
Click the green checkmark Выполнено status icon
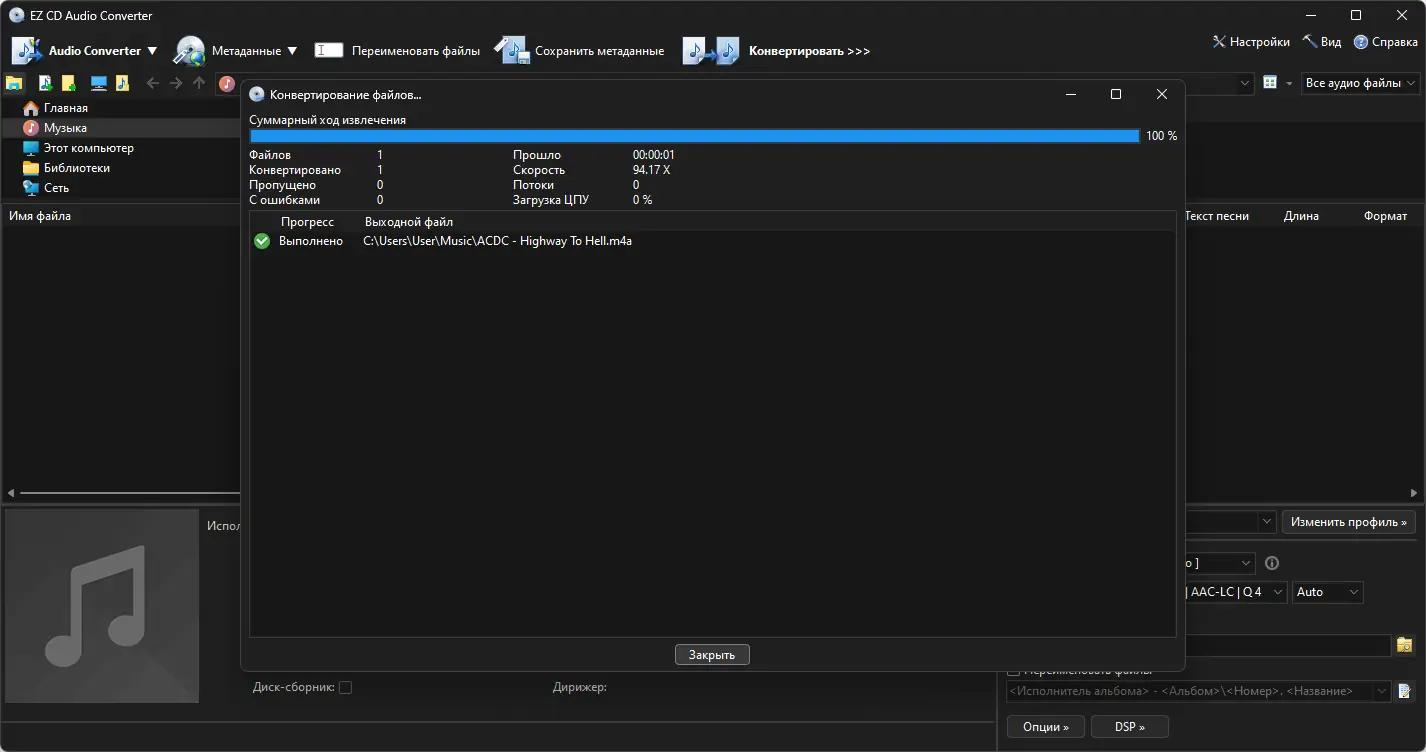coord(262,241)
